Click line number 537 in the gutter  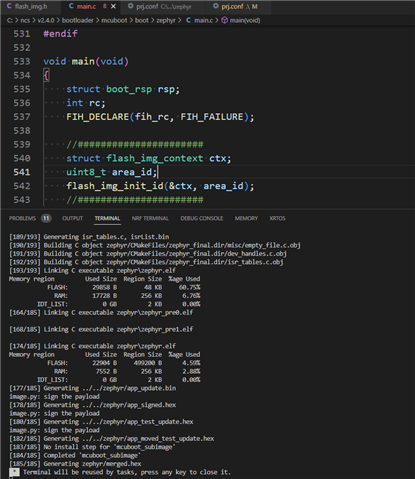pyautogui.click(x=22, y=117)
